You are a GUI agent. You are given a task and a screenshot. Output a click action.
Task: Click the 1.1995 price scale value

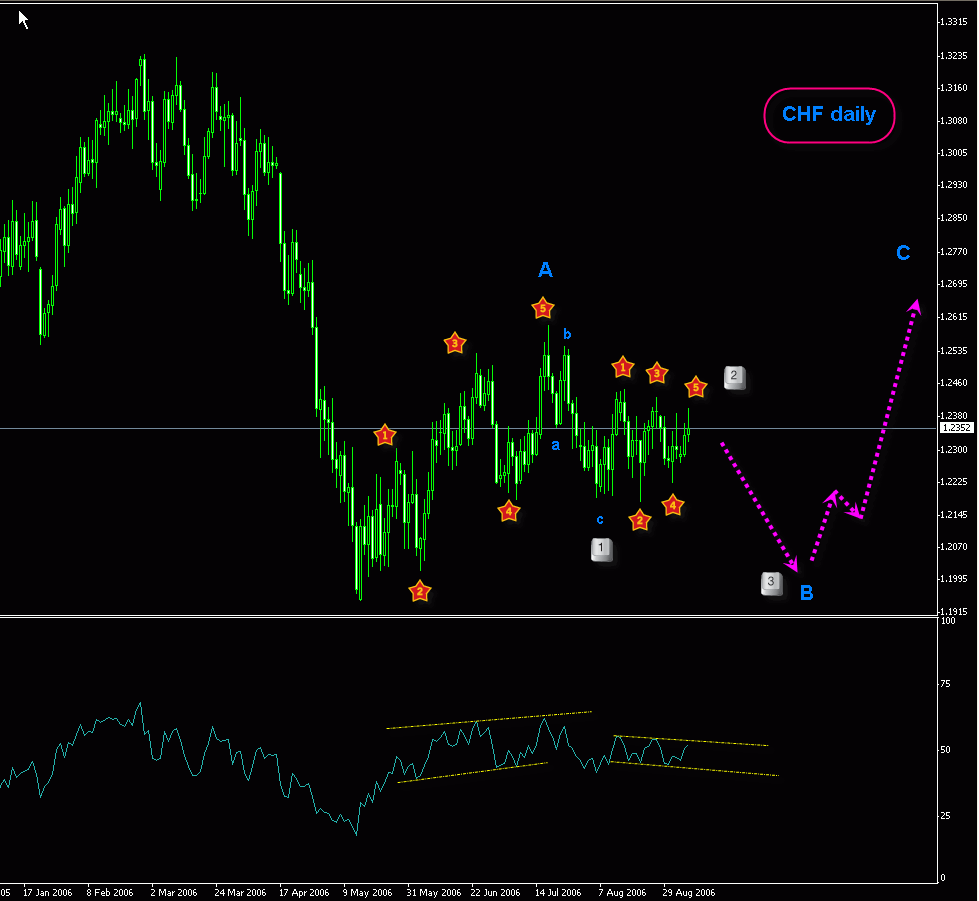coord(954,578)
